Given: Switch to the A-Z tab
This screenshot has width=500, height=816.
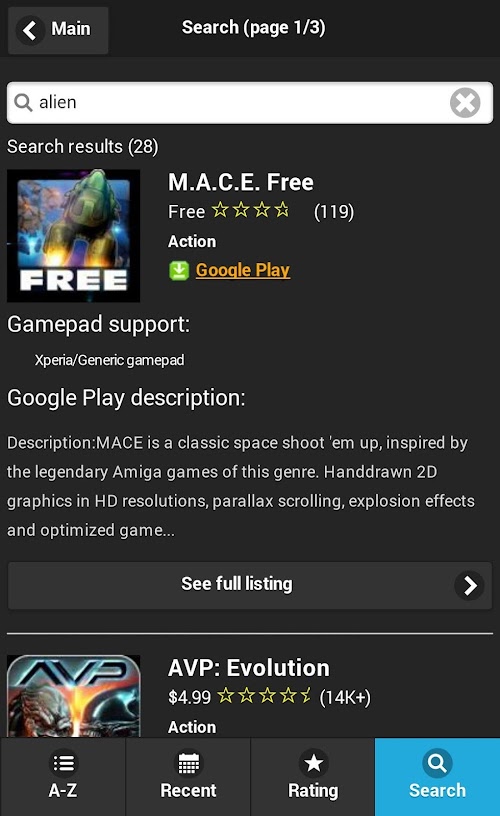Looking at the screenshot, I should [x=62, y=776].
